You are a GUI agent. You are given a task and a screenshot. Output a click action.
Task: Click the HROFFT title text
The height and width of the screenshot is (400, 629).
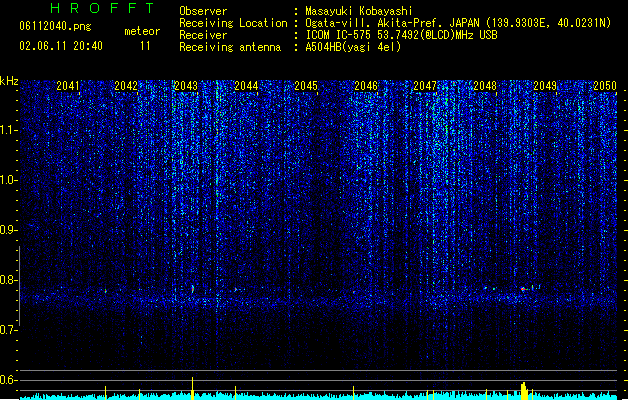[103, 8]
